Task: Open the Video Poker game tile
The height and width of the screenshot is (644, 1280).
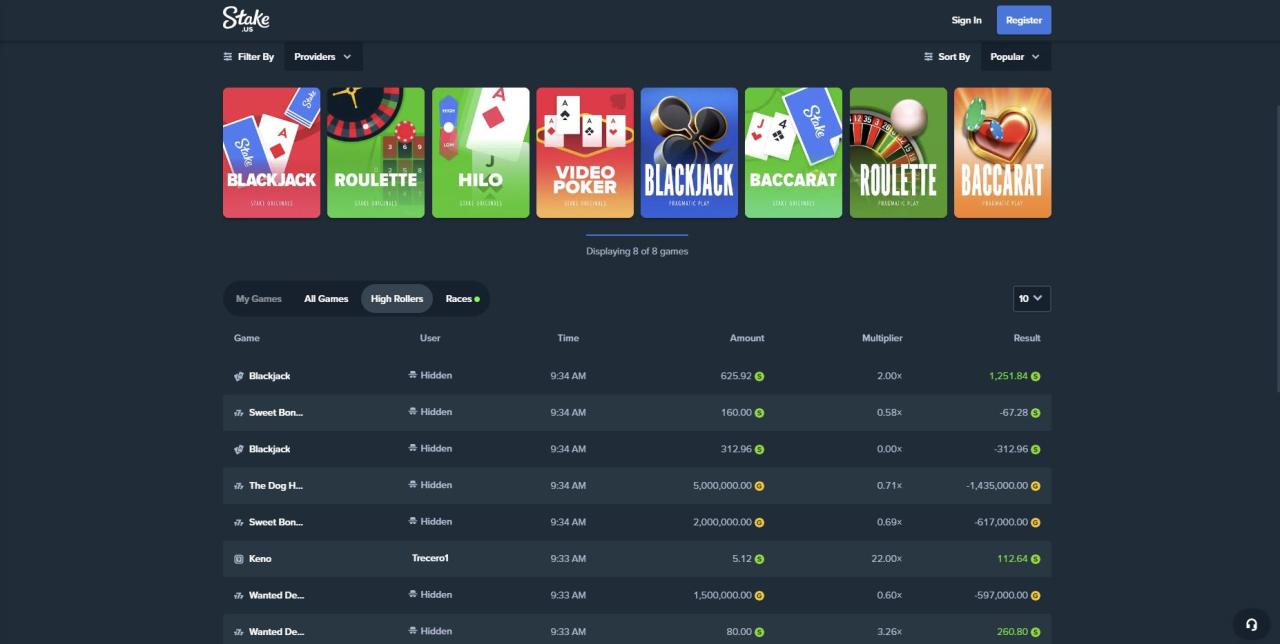Action: point(584,152)
